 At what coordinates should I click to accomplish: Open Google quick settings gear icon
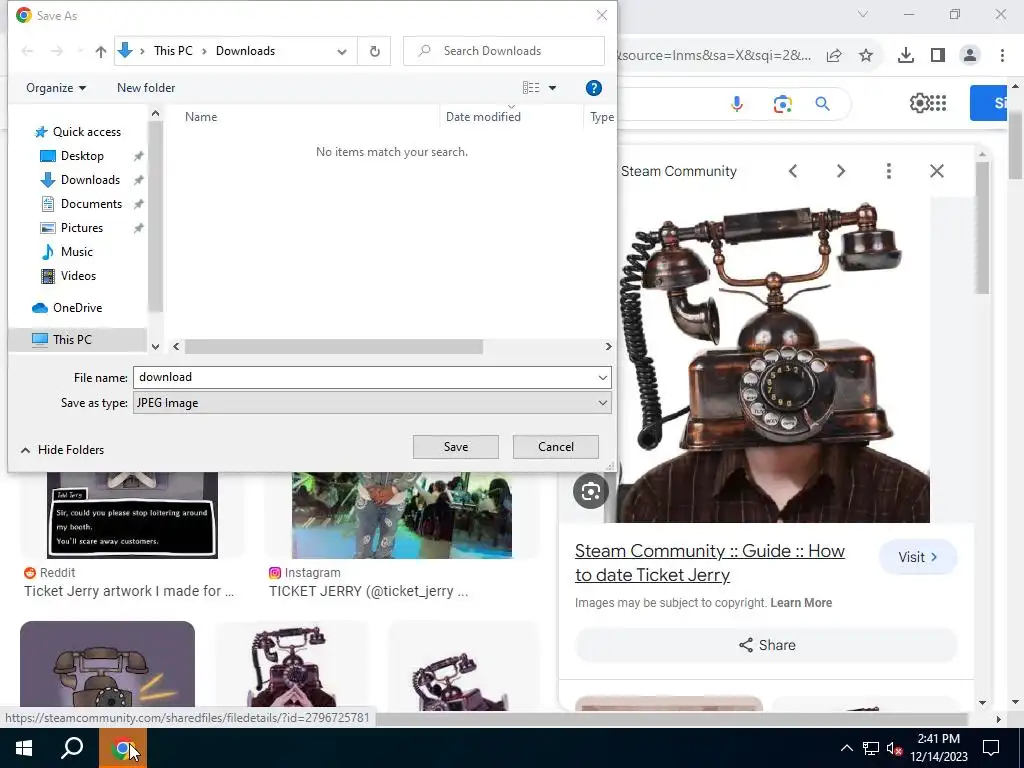point(919,103)
